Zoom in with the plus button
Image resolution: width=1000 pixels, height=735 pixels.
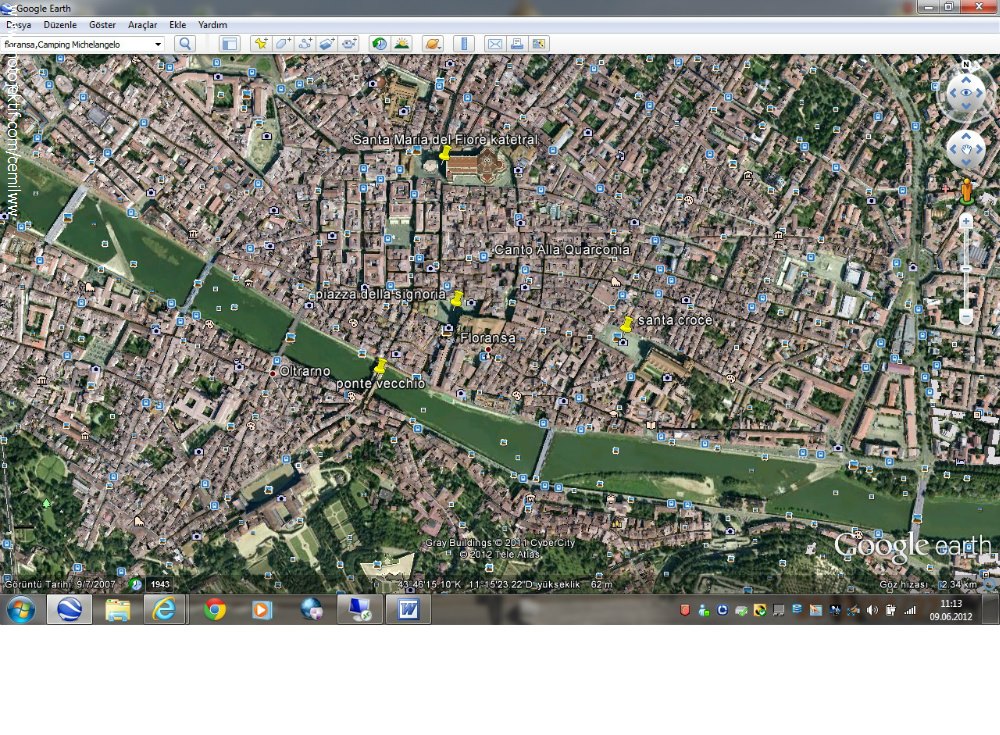point(966,221)
